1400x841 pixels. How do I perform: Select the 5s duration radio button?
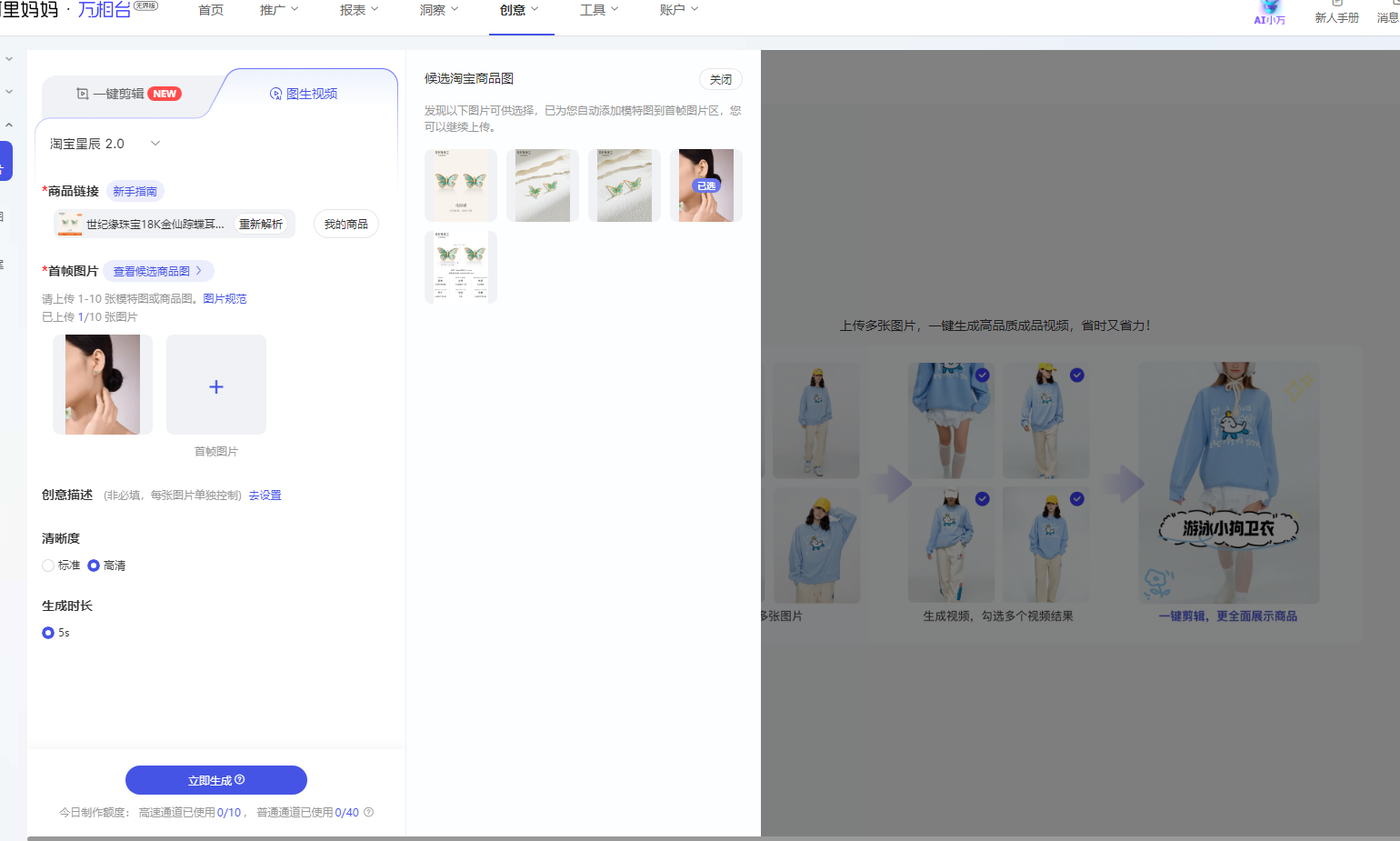pyautogui.click(x=48, y=633)
